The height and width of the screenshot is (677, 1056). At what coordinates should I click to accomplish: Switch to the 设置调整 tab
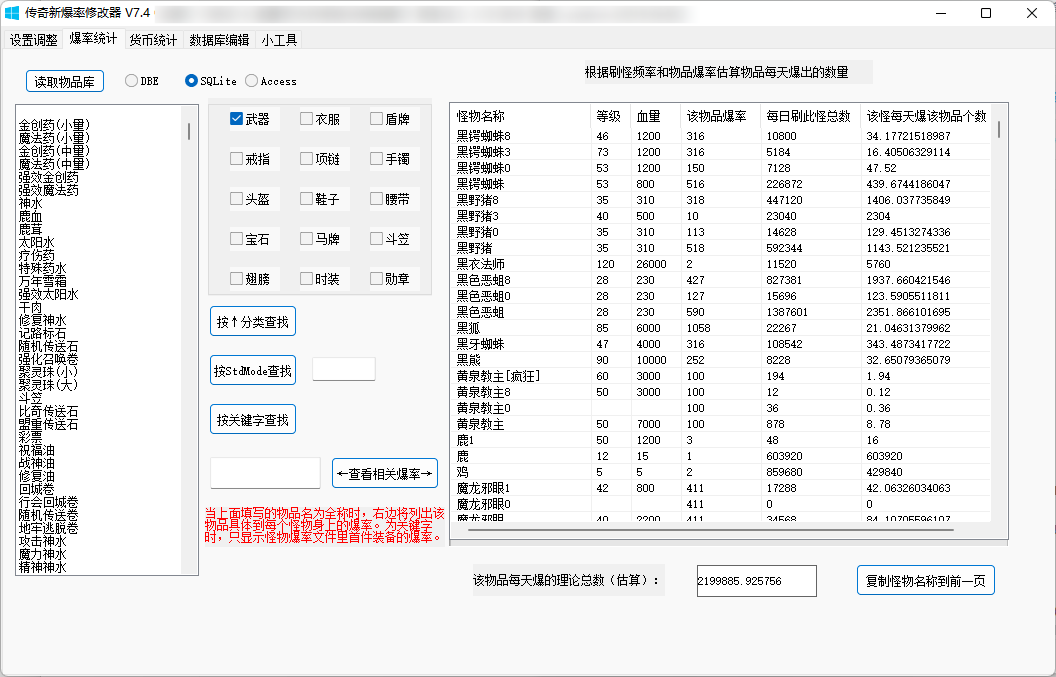(34, 40)
